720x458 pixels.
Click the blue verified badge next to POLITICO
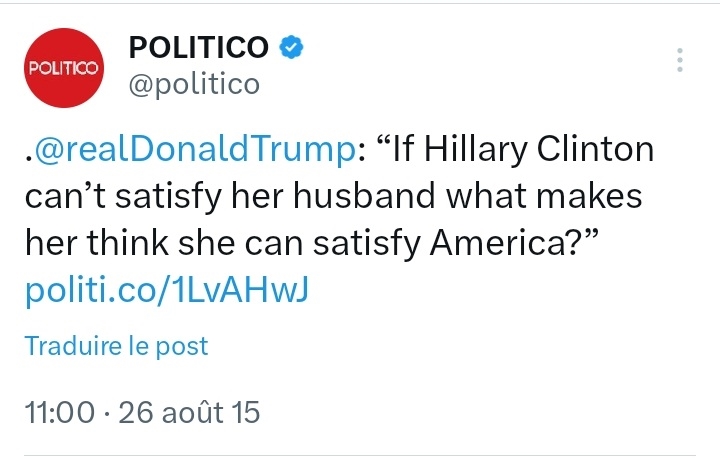point(291,47)
